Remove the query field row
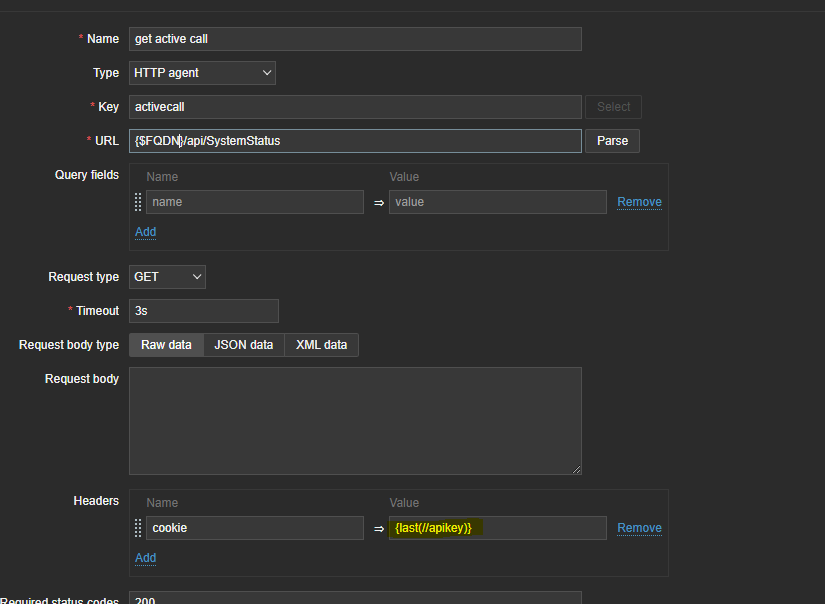The height and width of the screenshot is (604, 825). point(639,202)
